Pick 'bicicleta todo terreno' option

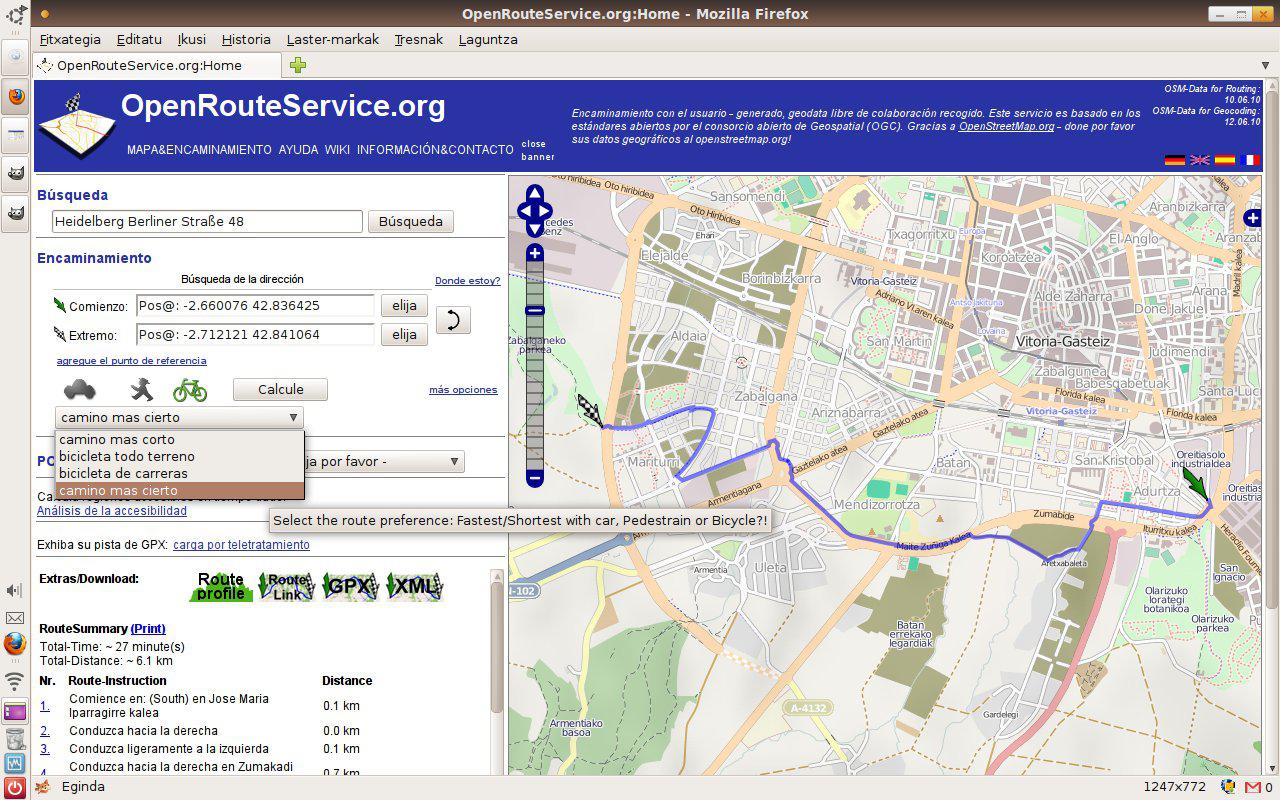click(127, 456)
